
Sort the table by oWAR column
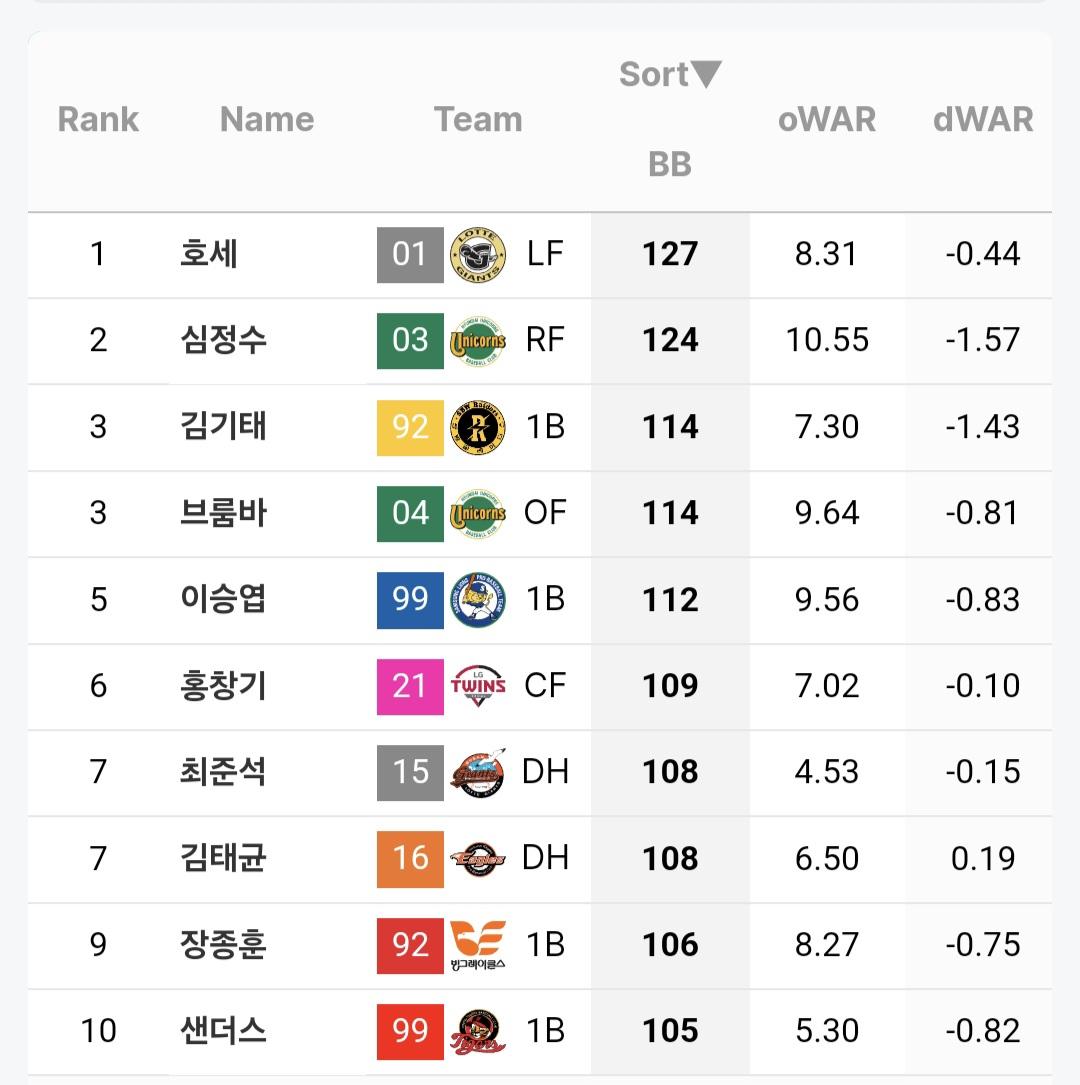tap(827, 119)
